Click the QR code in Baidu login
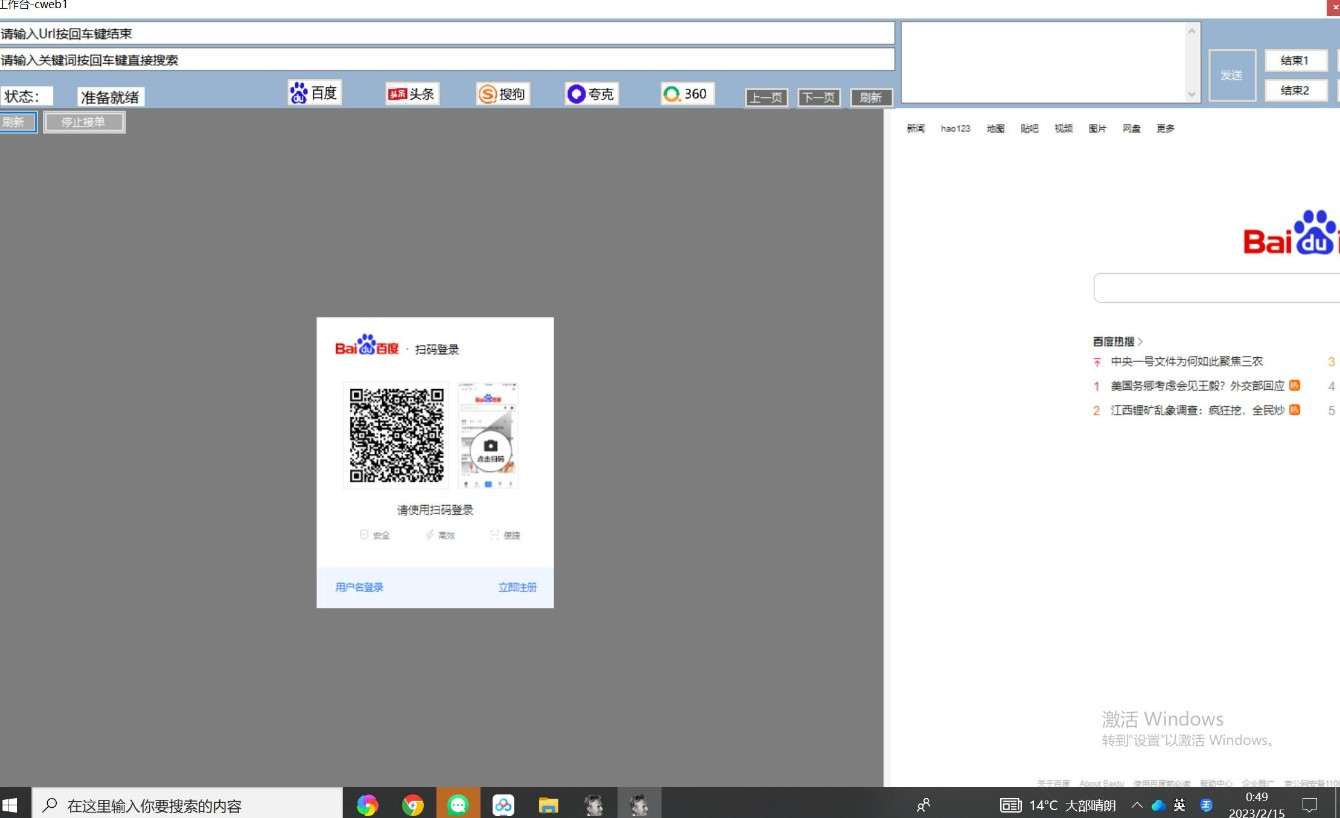The height and width of the screenshot is (818, 1340). [397, 435]
